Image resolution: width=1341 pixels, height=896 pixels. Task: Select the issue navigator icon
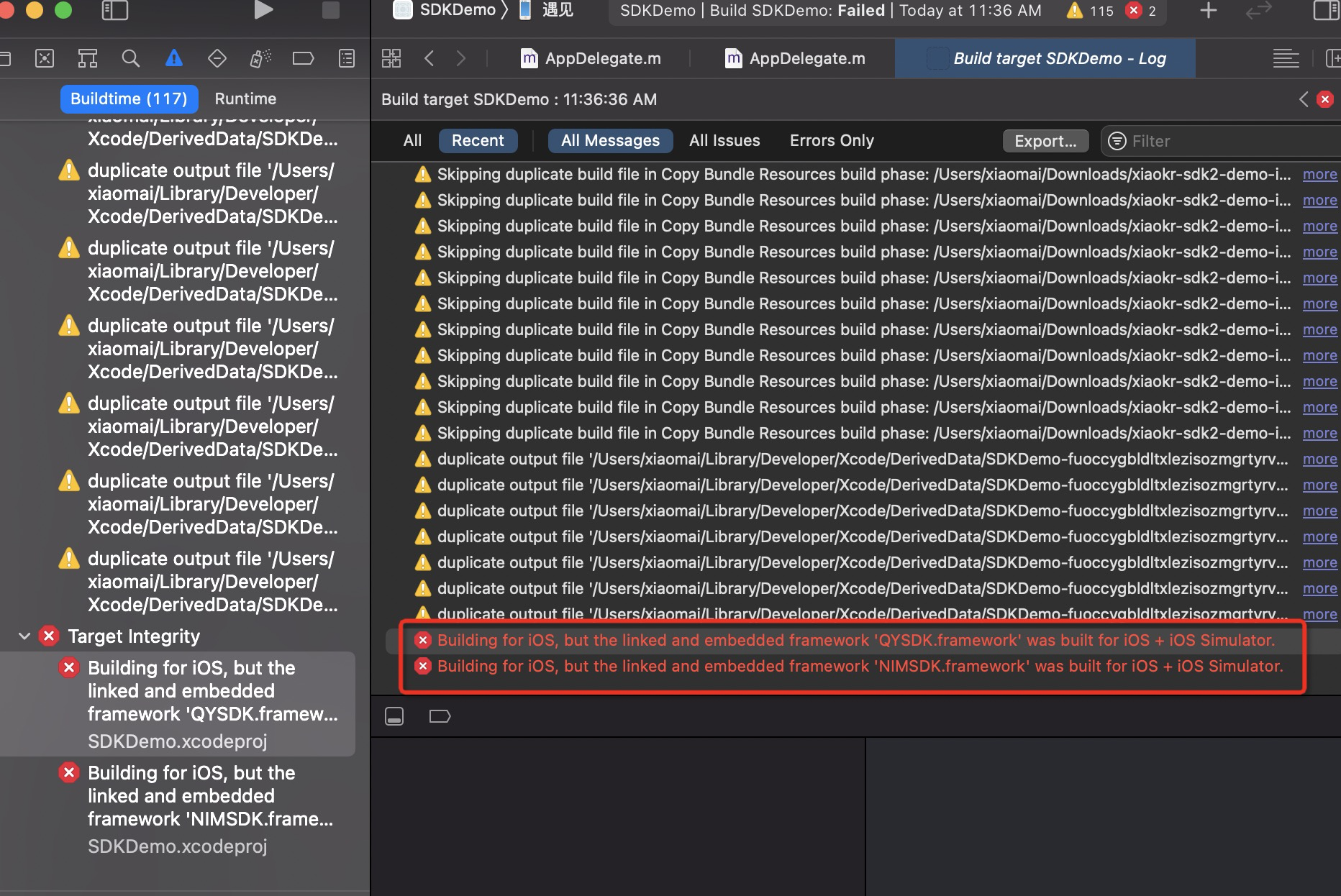[174, 58]
